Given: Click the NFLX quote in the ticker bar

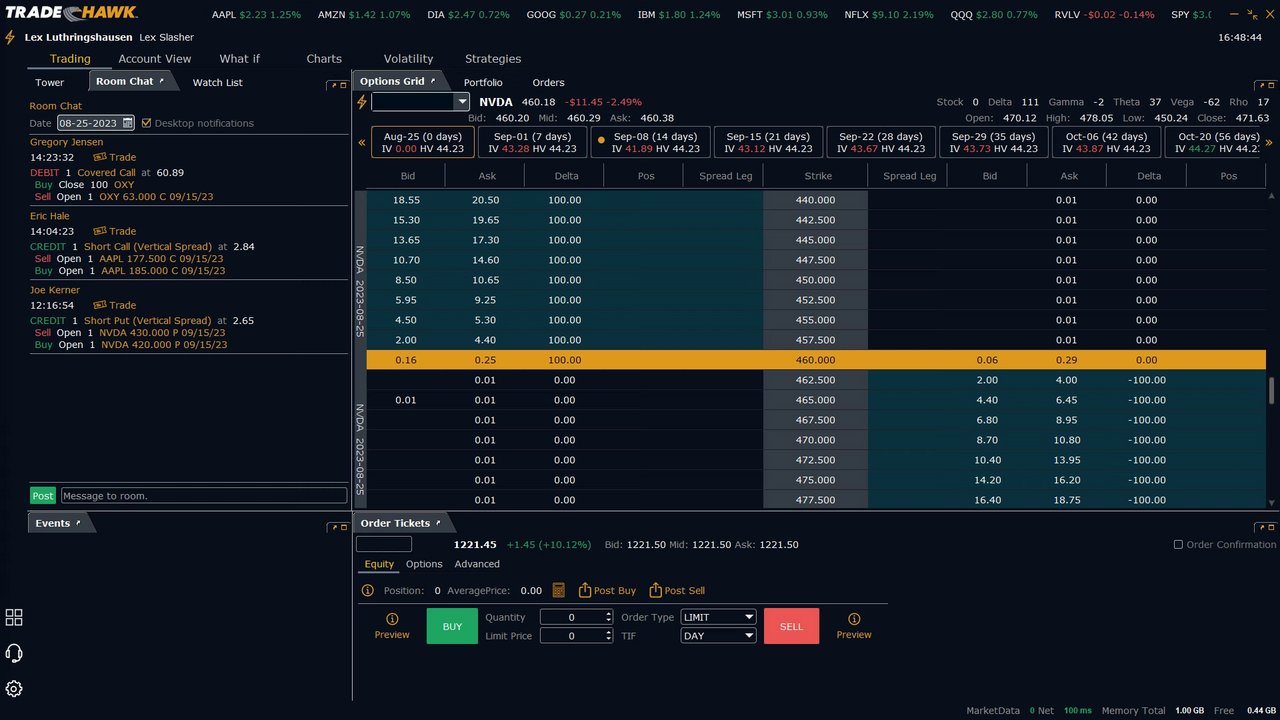Looking at the screenshot, I should pos(888,15).
